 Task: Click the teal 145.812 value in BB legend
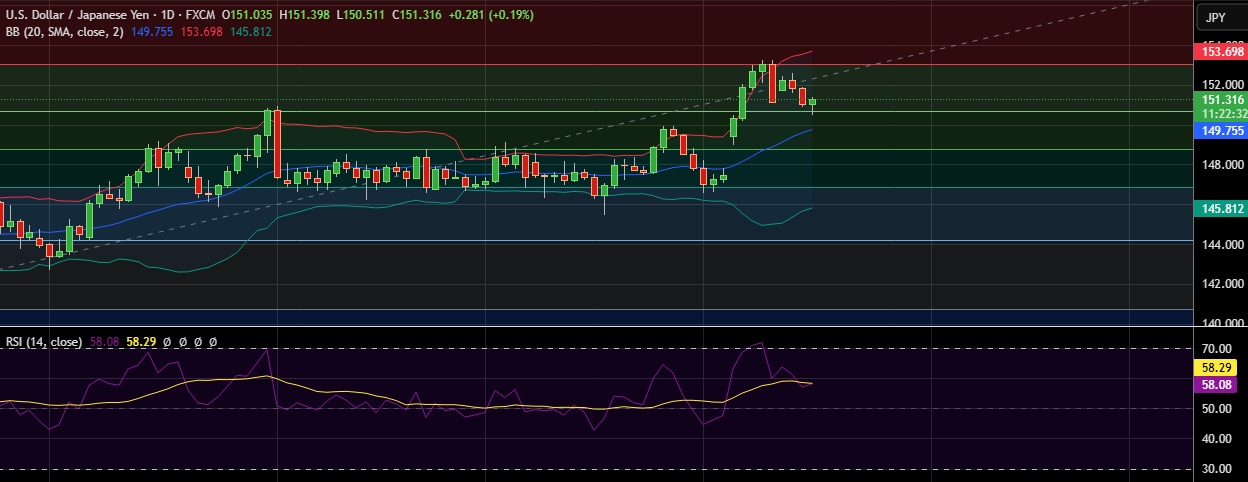(250, 32)
